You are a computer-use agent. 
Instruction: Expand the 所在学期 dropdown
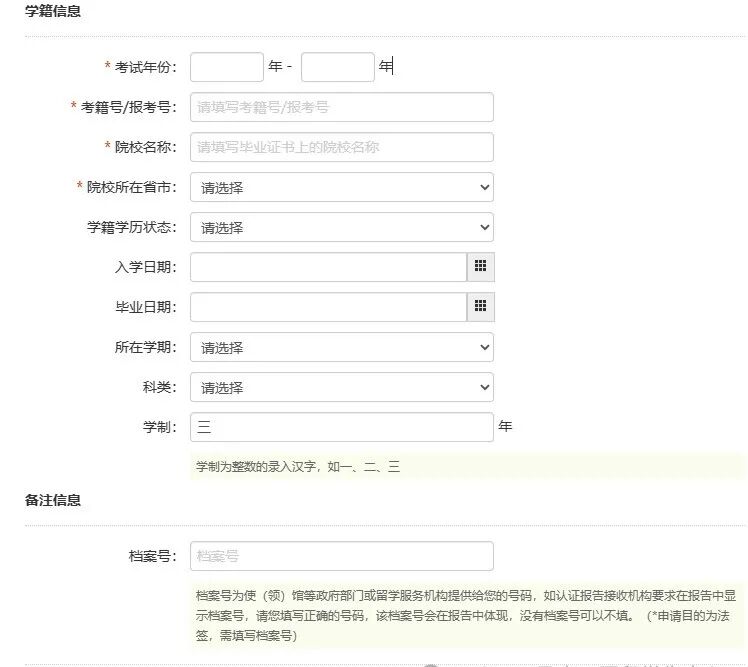coord(342,347)
